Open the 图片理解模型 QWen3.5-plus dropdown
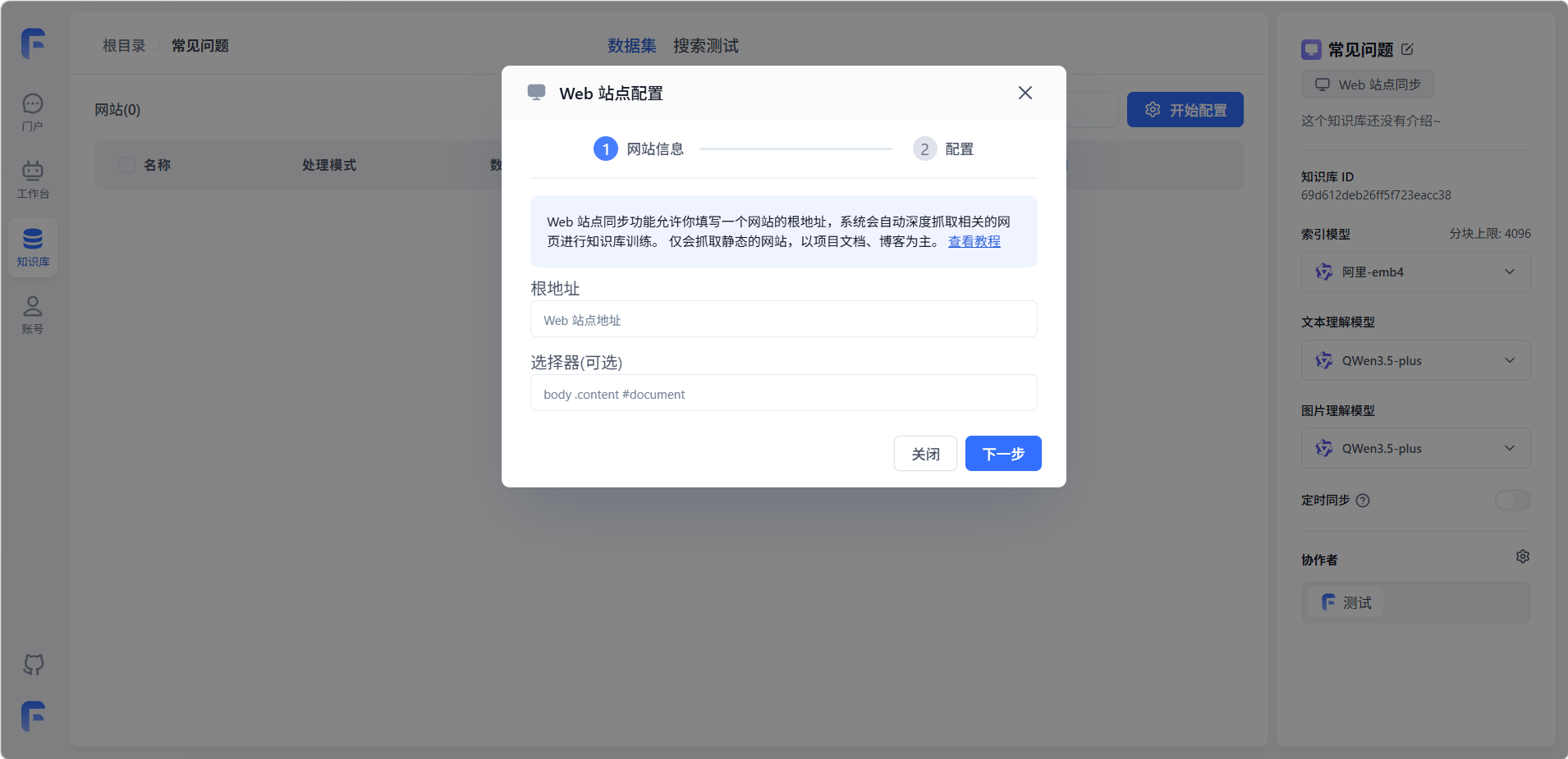The width and height of the screenshot is (1568, 759). coord(1415,448)
